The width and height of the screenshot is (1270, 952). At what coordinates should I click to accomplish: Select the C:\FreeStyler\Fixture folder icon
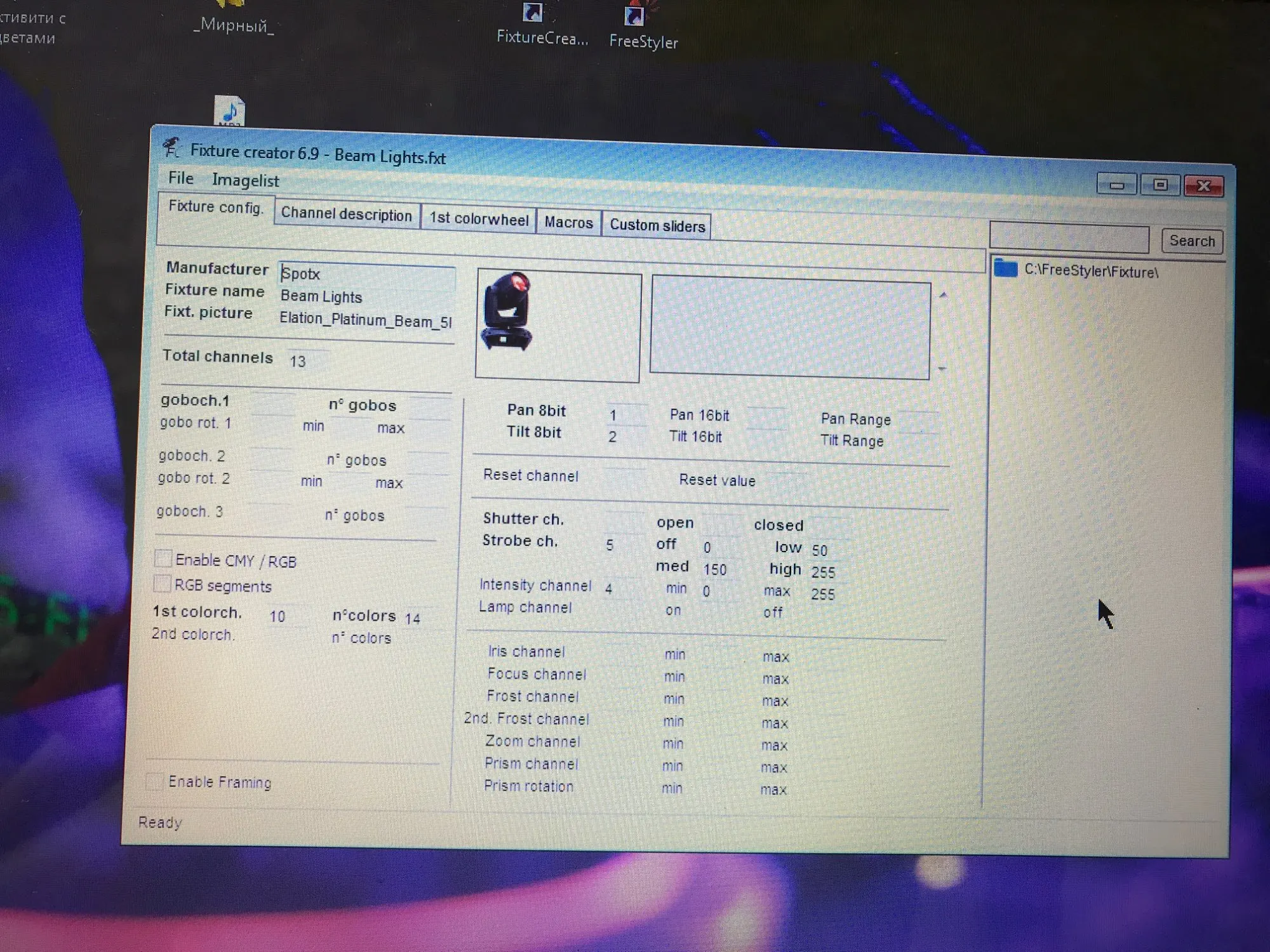pyautogui.click(x=1006, y=268)
